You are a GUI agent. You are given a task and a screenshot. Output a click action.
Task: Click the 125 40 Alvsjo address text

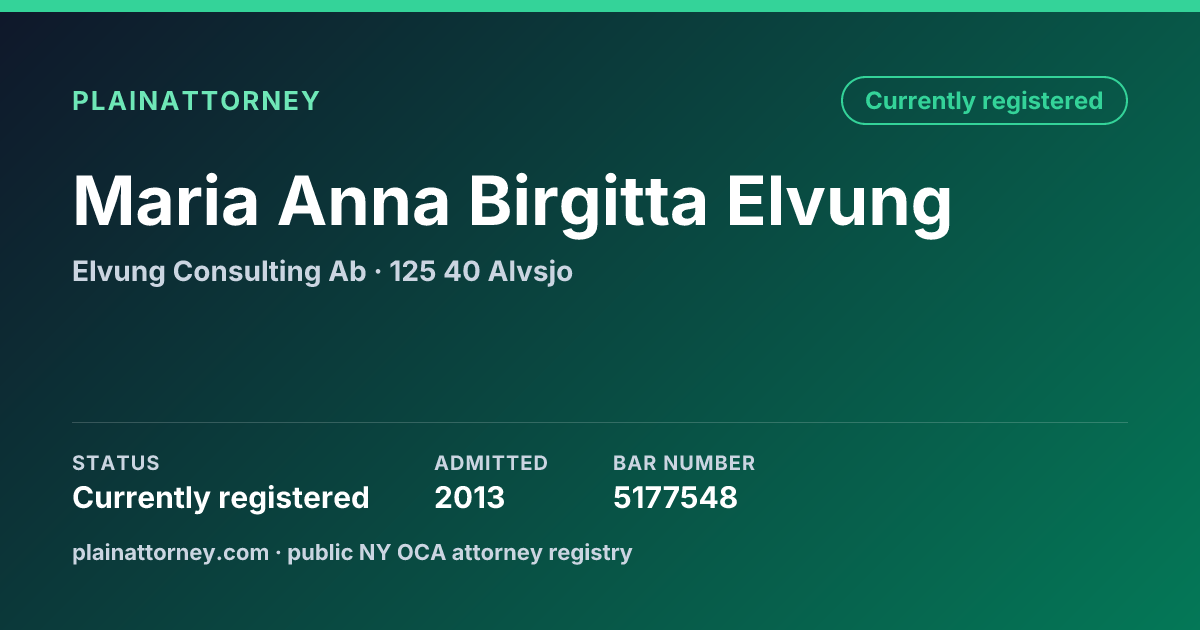[x=481, y=272]
